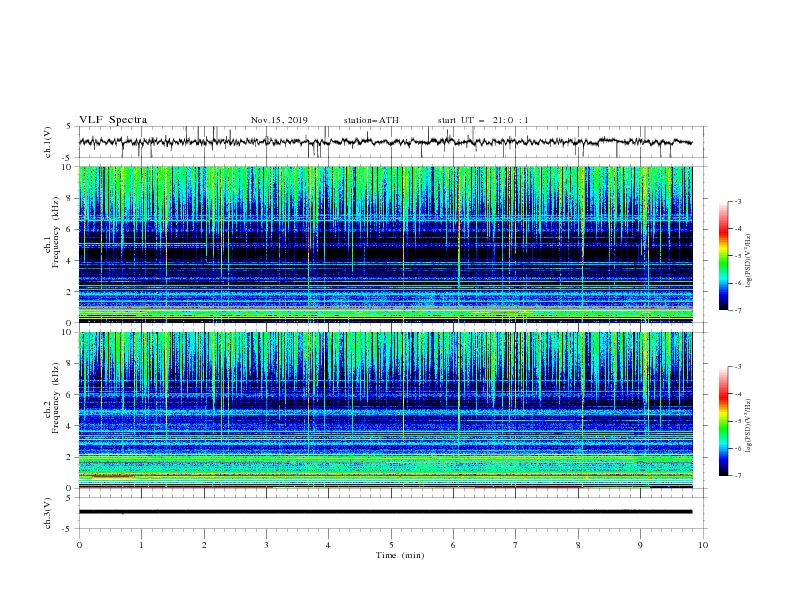Click the ch.1 Frequency (kHz) axis label
792x612 pixels.
[52, 232]
